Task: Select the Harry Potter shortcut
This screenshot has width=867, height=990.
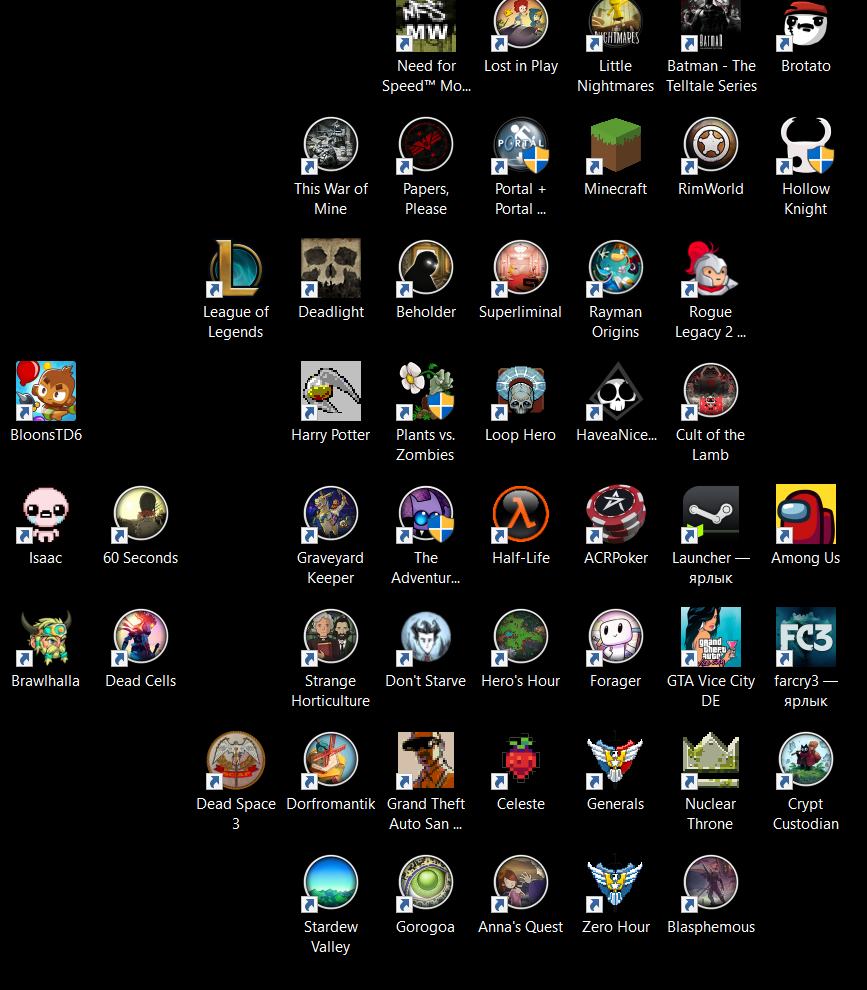Action: (x=331, y=391)
